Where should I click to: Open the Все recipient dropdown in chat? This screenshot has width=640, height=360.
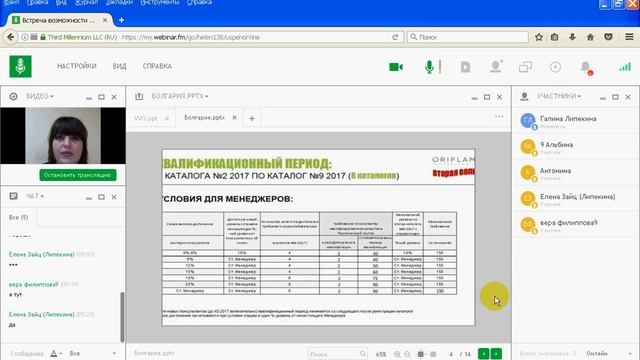click(92, 353)
